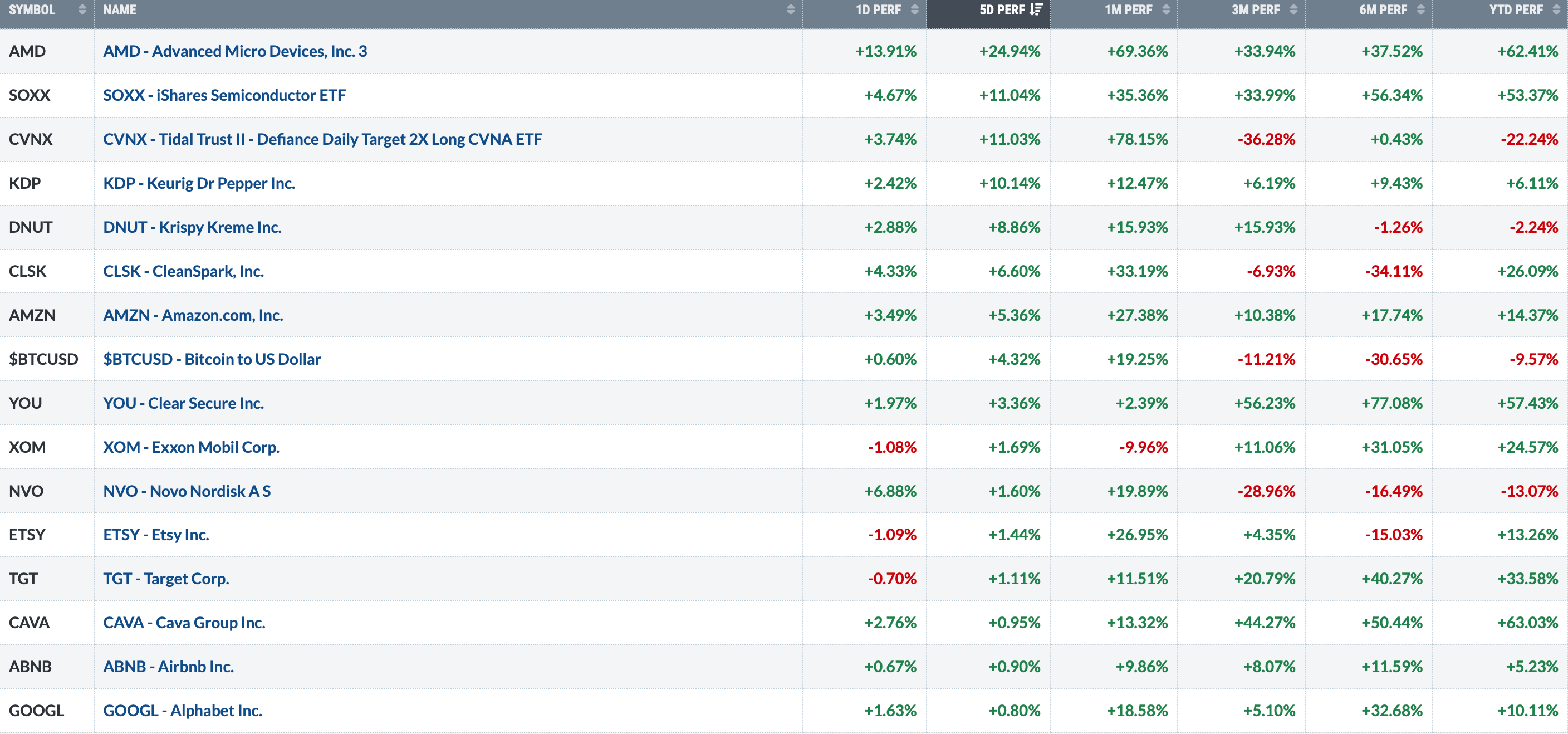Open DNUT - Krispy Kreme Inc. link
This screenshot has height=734, width=1568.
point(192,227)
